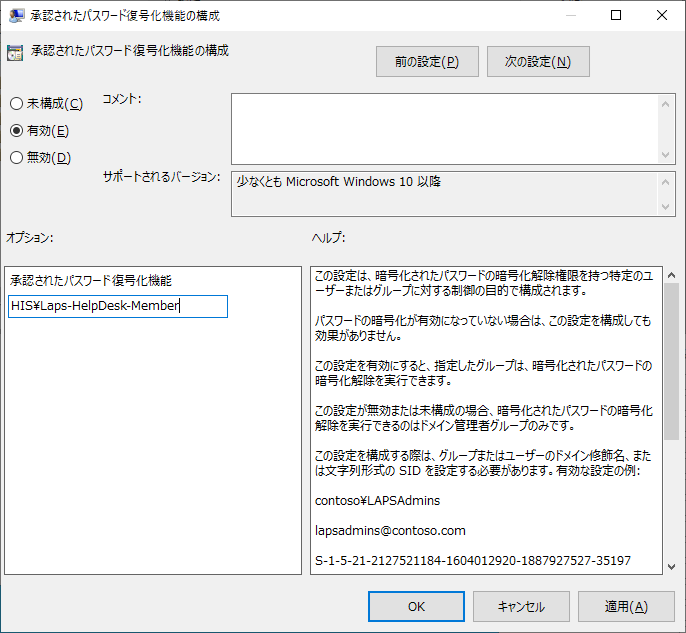686x633 pixels.
Task: Go to 前の設定 (previous setting)
Action: 427,62
